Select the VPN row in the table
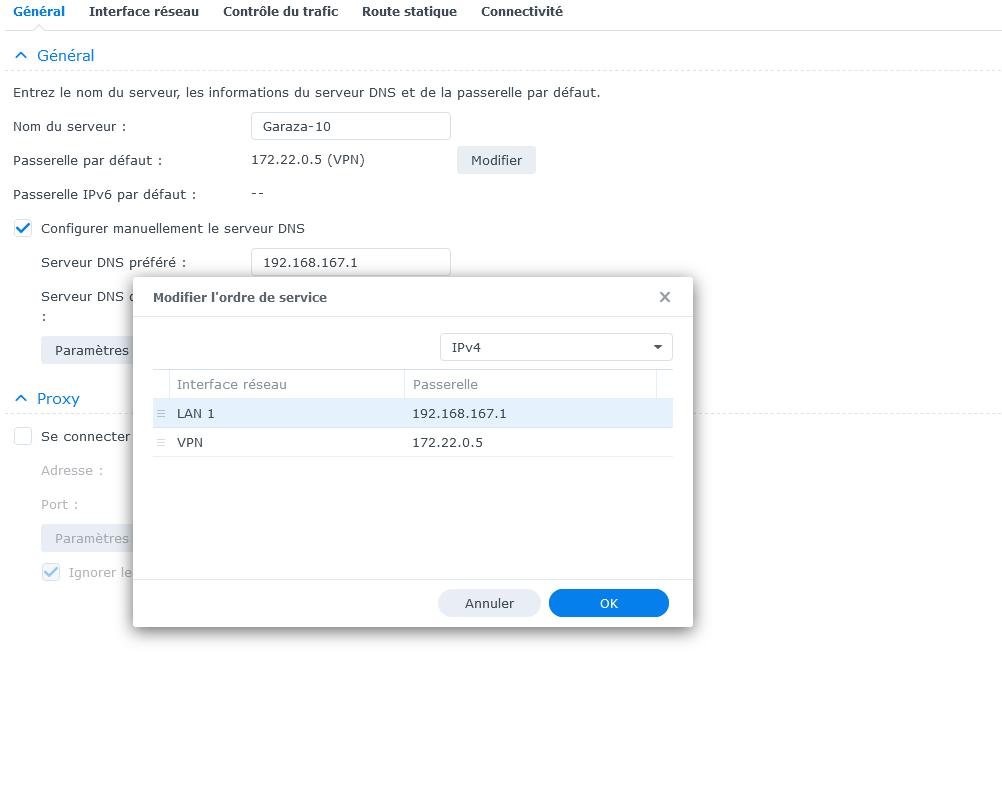 [x=413, y=442]
